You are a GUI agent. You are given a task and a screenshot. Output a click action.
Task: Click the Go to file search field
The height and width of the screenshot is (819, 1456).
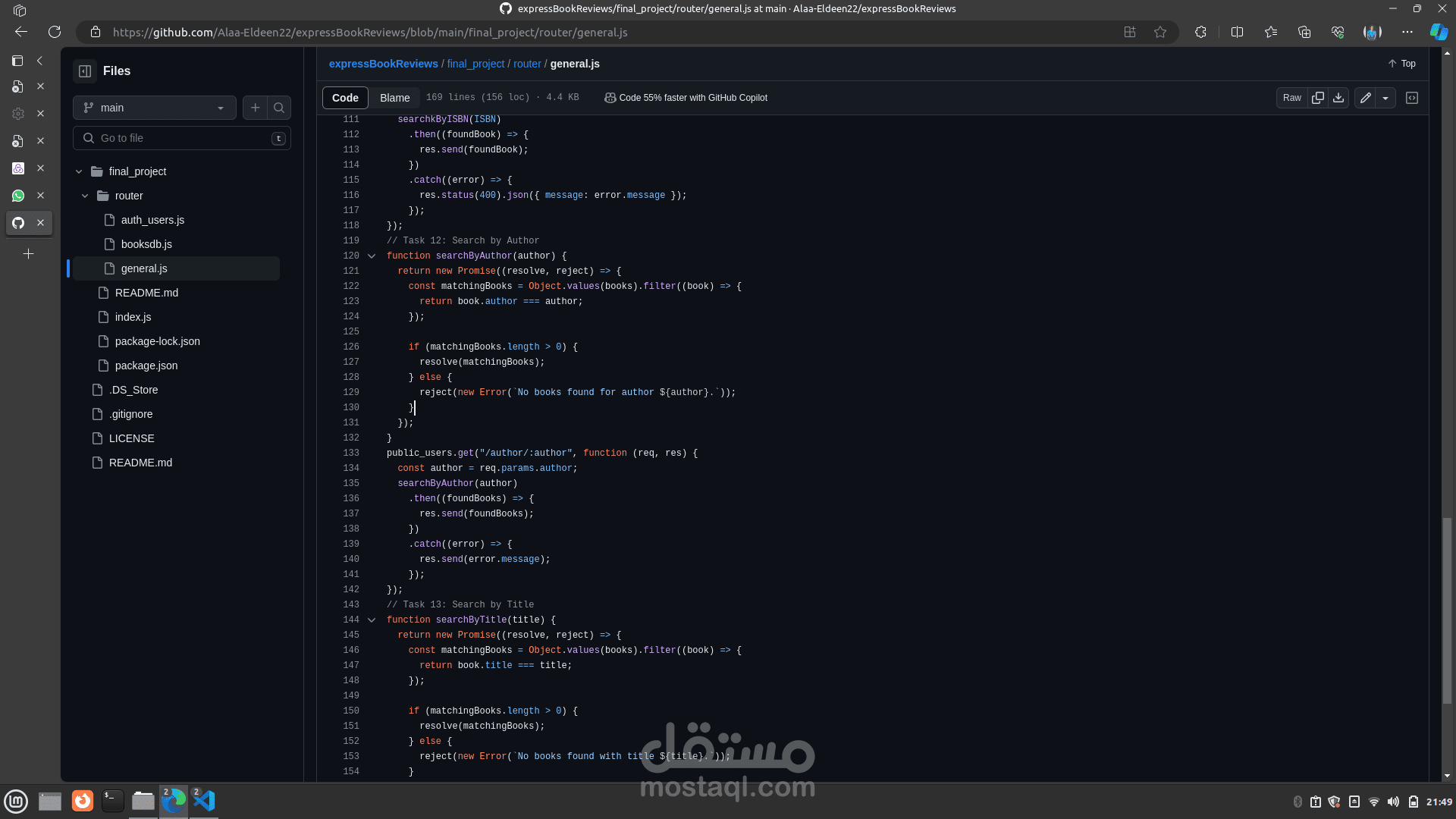click(182, 138)
